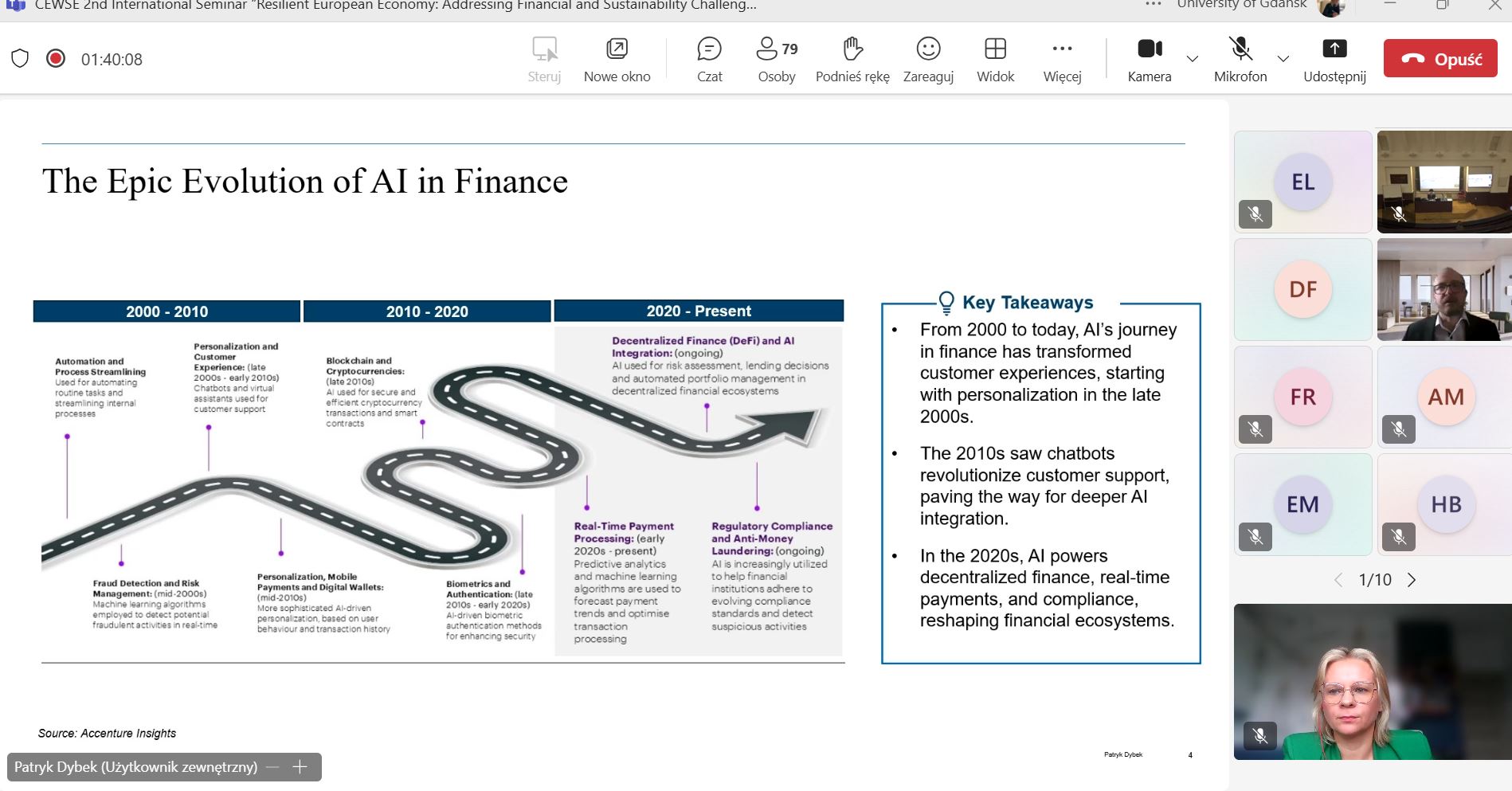Click the shield privacy icon
1512x791 pixels.
20,58
